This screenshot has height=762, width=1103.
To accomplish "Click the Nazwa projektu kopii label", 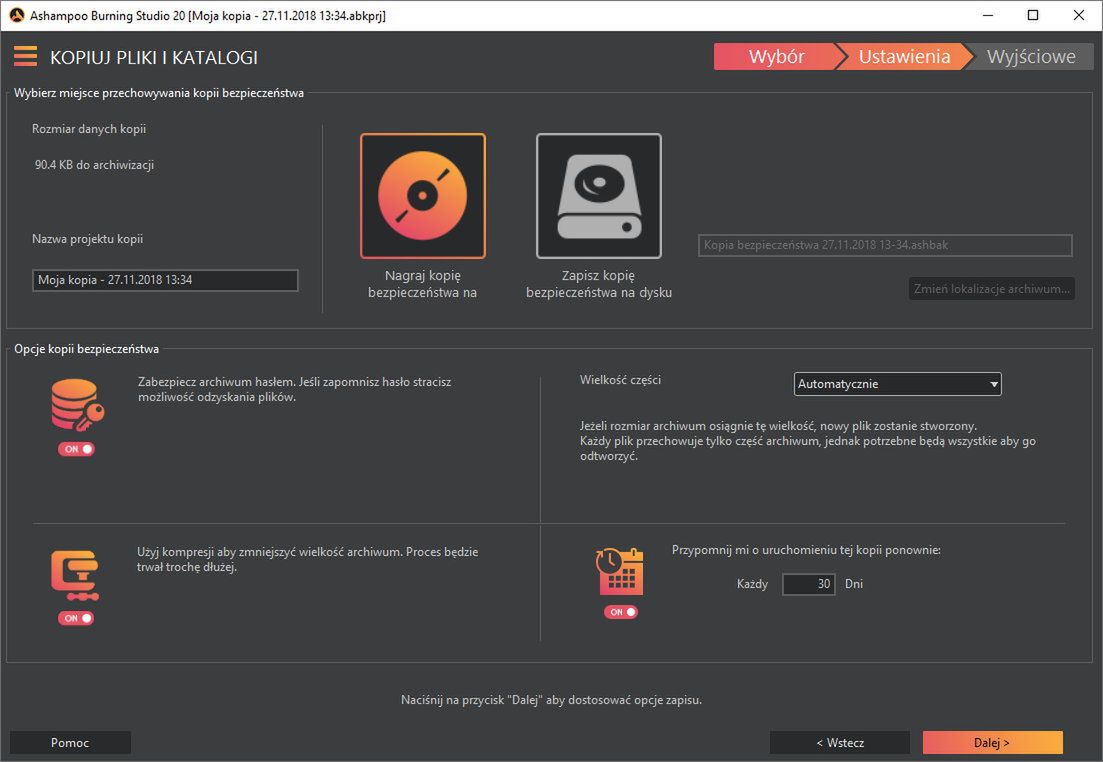I will [x=87, y=239].
